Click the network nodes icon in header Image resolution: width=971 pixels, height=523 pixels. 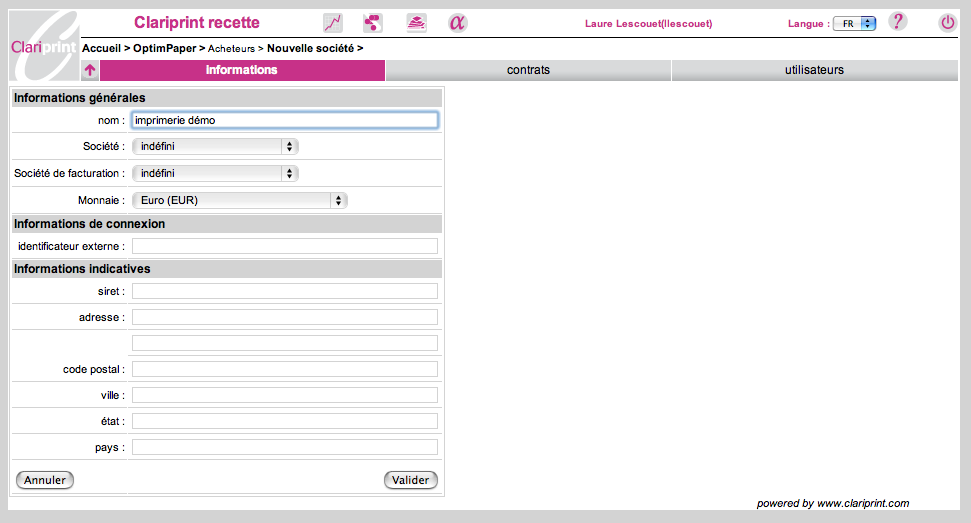pyautogui.click(x=373, y=23)
